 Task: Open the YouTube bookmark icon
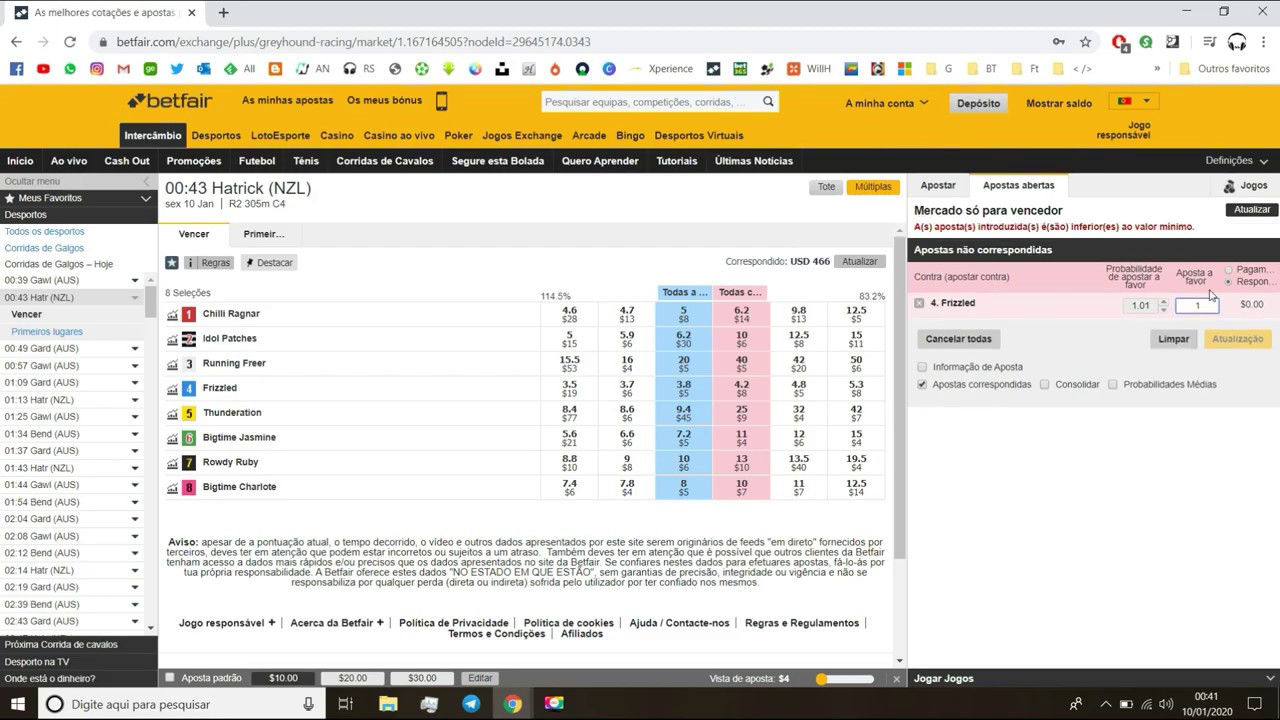[x=43, y=69]
